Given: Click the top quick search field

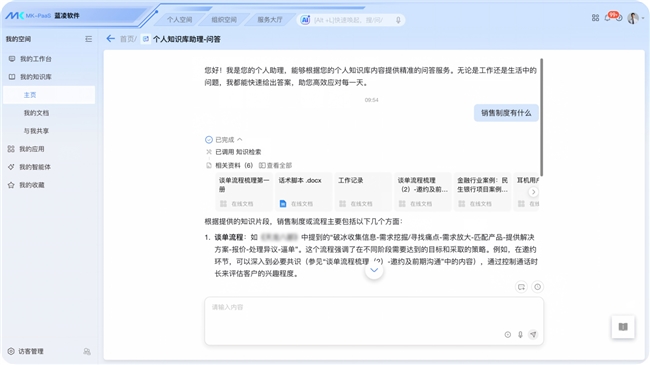Looking at the screenshot, I should point(352,20).
